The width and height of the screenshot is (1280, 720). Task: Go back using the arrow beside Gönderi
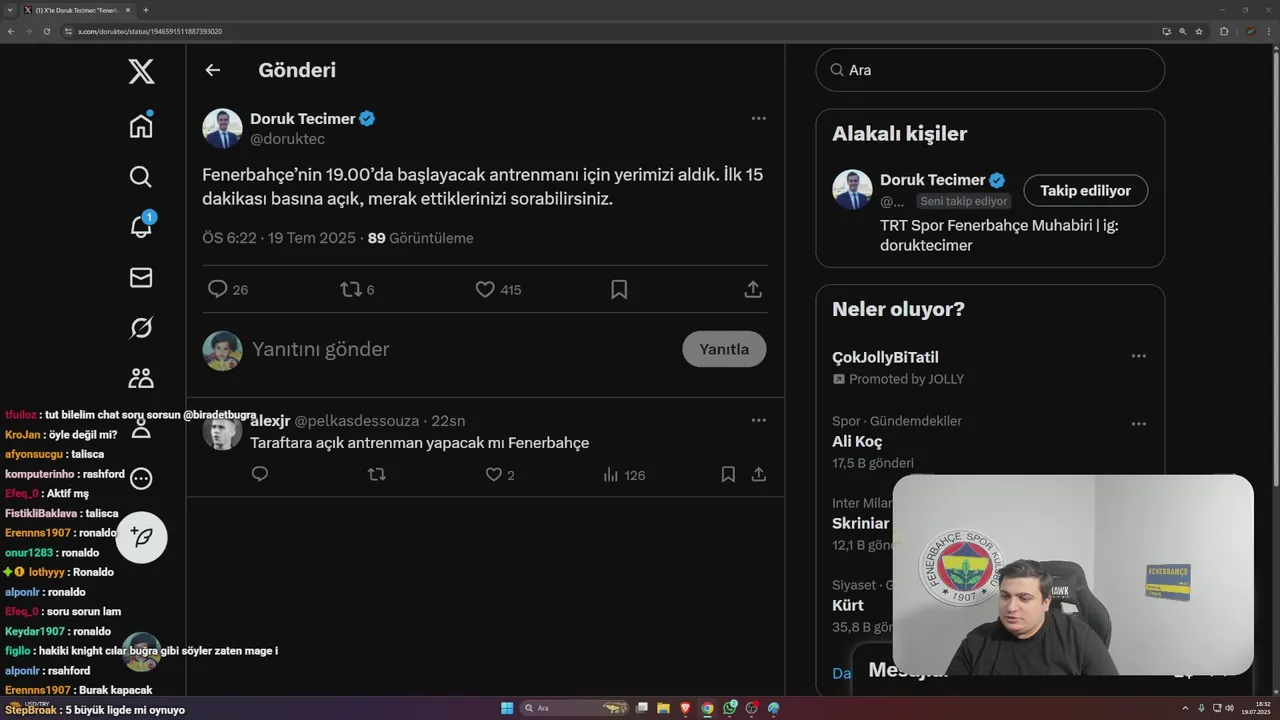[x=212, y=70]
